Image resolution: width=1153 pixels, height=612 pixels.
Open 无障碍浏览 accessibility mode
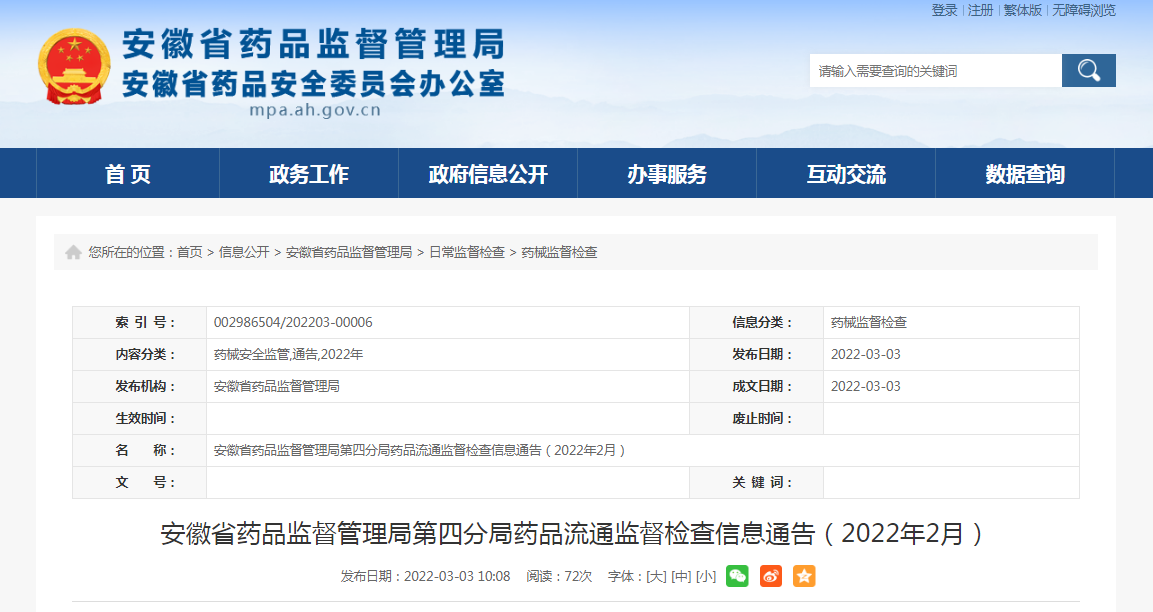(1084, 10)
